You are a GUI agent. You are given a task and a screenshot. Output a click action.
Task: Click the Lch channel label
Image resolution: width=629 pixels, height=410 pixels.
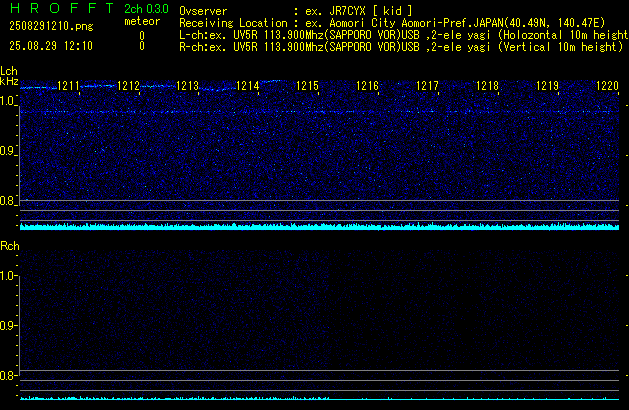[9, 71]
